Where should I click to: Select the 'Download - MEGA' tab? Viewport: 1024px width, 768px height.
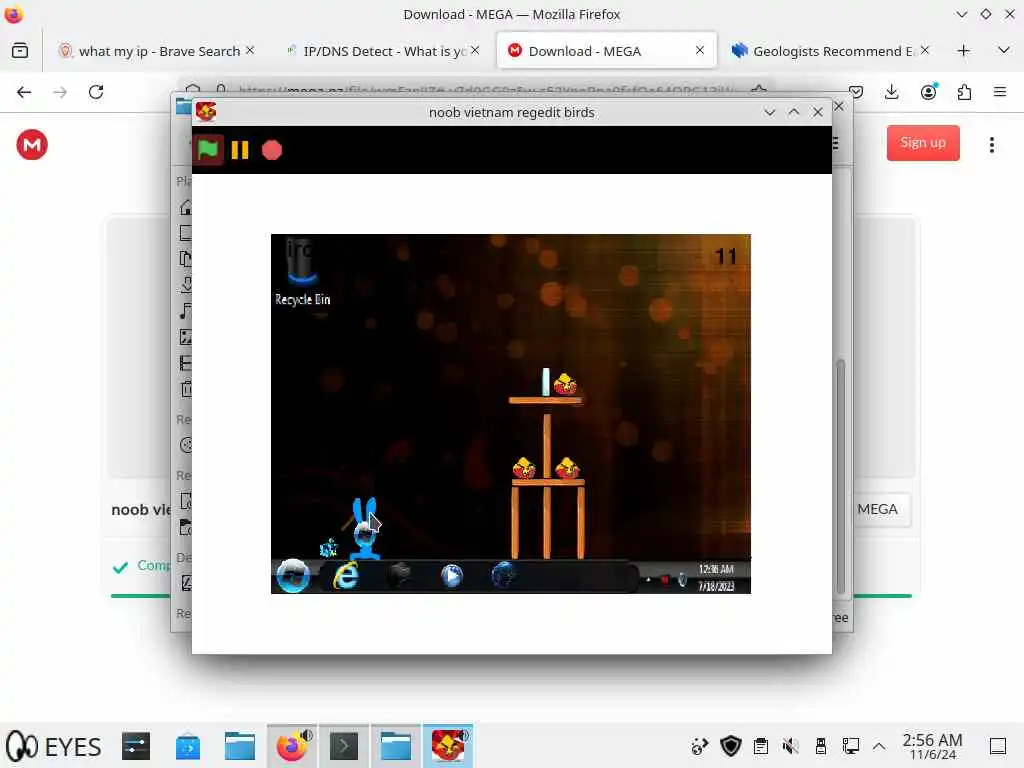click(x=607, y=51)
